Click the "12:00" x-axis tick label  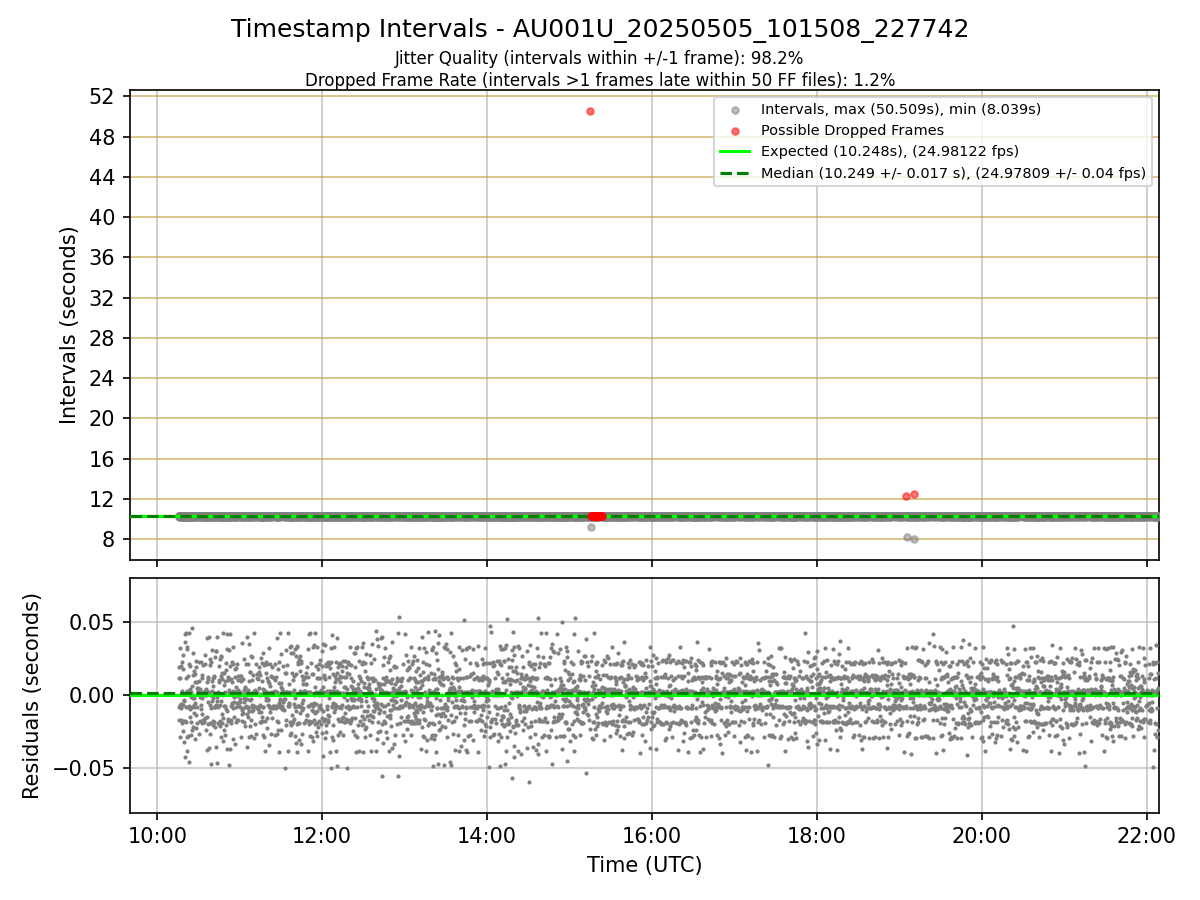click(322, 836)
